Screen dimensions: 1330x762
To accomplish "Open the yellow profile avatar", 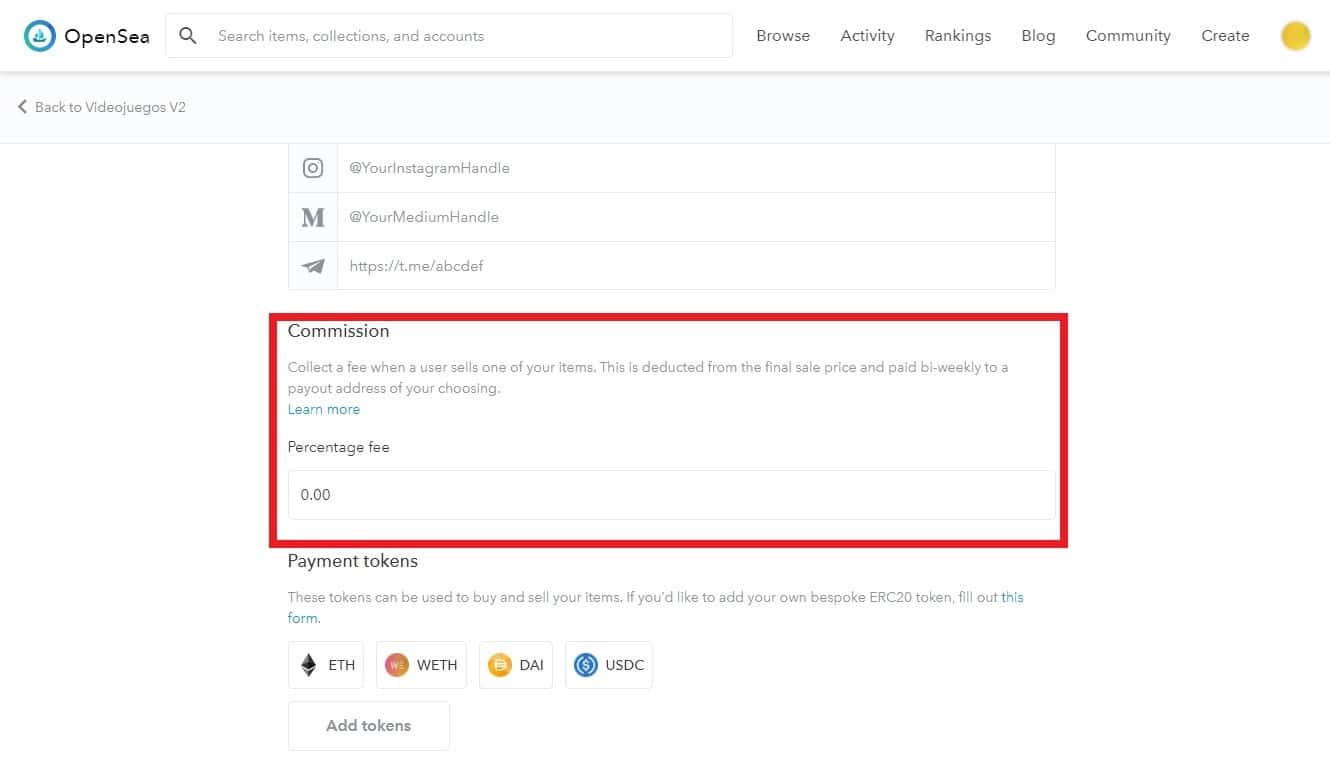I will (1295, 36).
